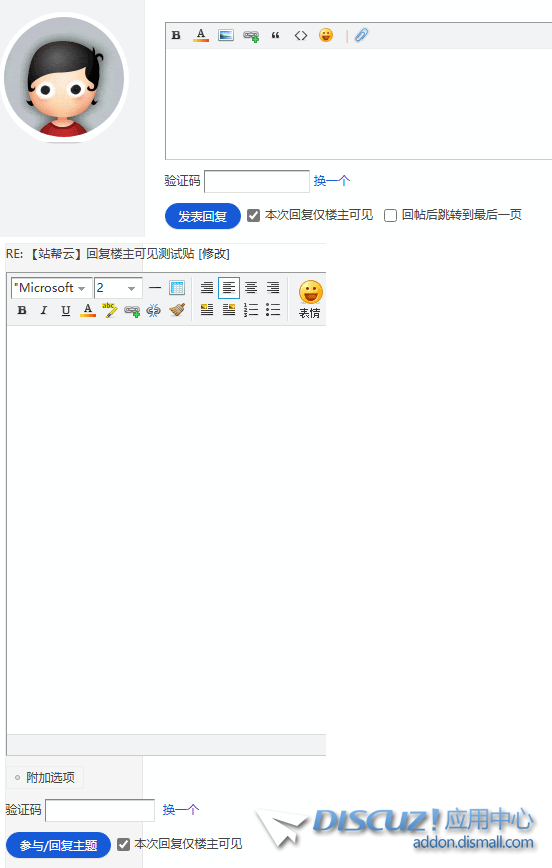Remove link with the unlink icon
552x868 pixels.
coord(153,311)
